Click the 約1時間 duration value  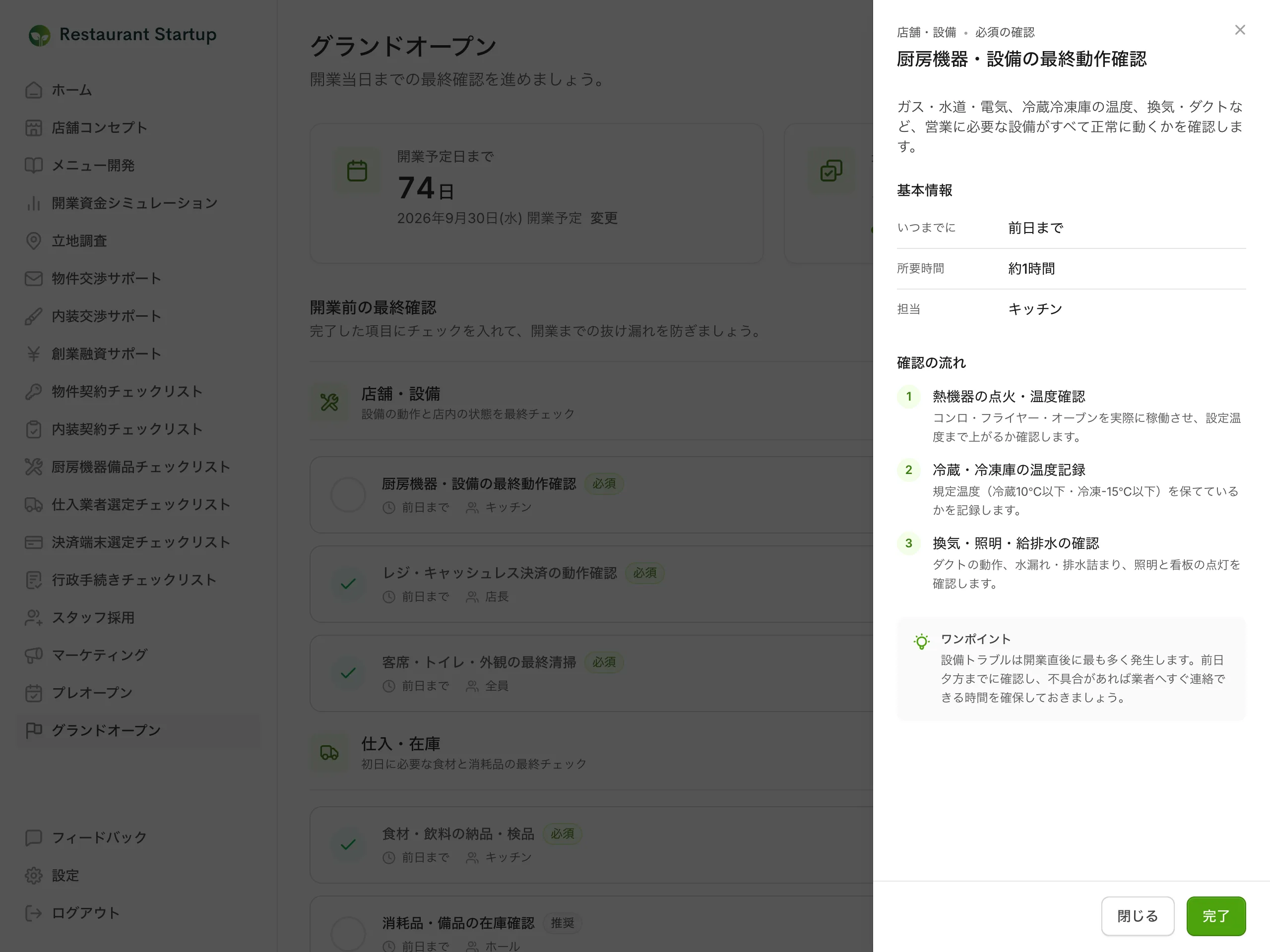pos(1031,269)
